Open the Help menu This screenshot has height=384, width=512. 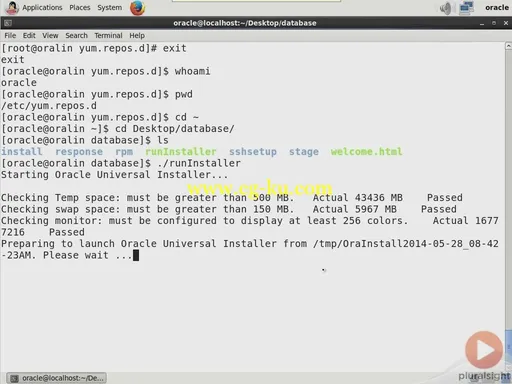(137, 35)
